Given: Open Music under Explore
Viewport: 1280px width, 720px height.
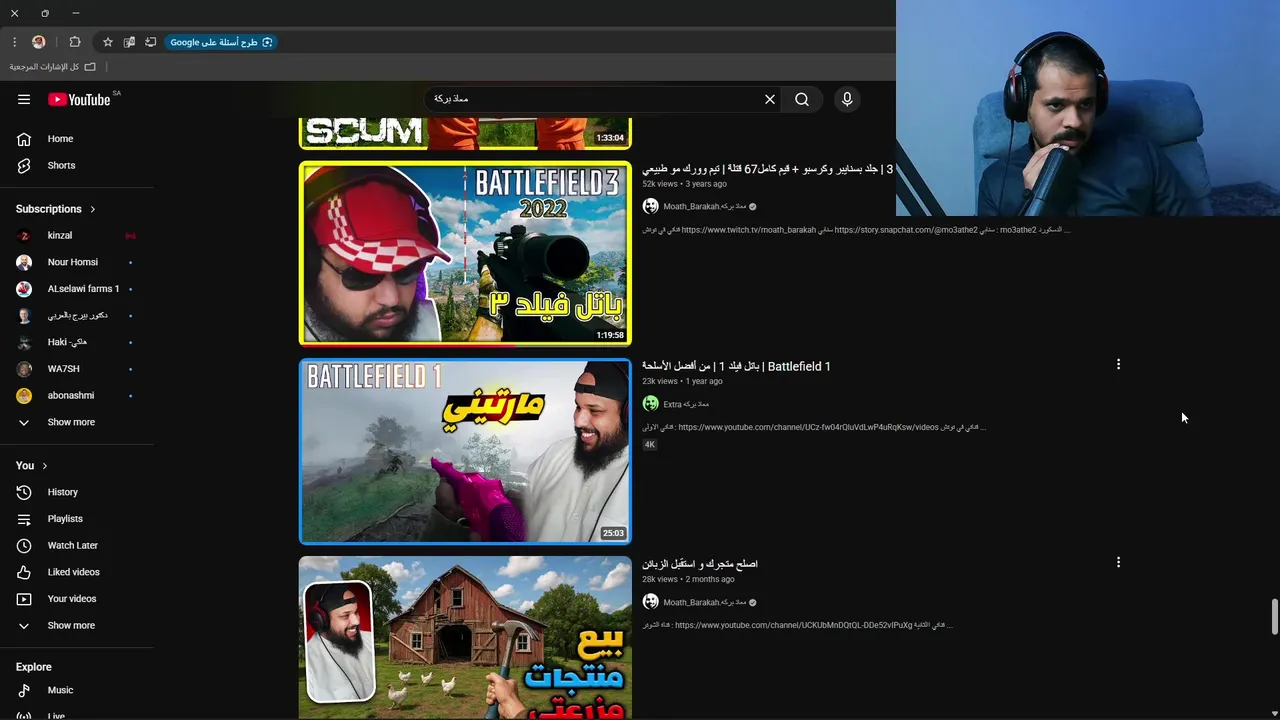Looking at the screenshot, I should 77,690.
